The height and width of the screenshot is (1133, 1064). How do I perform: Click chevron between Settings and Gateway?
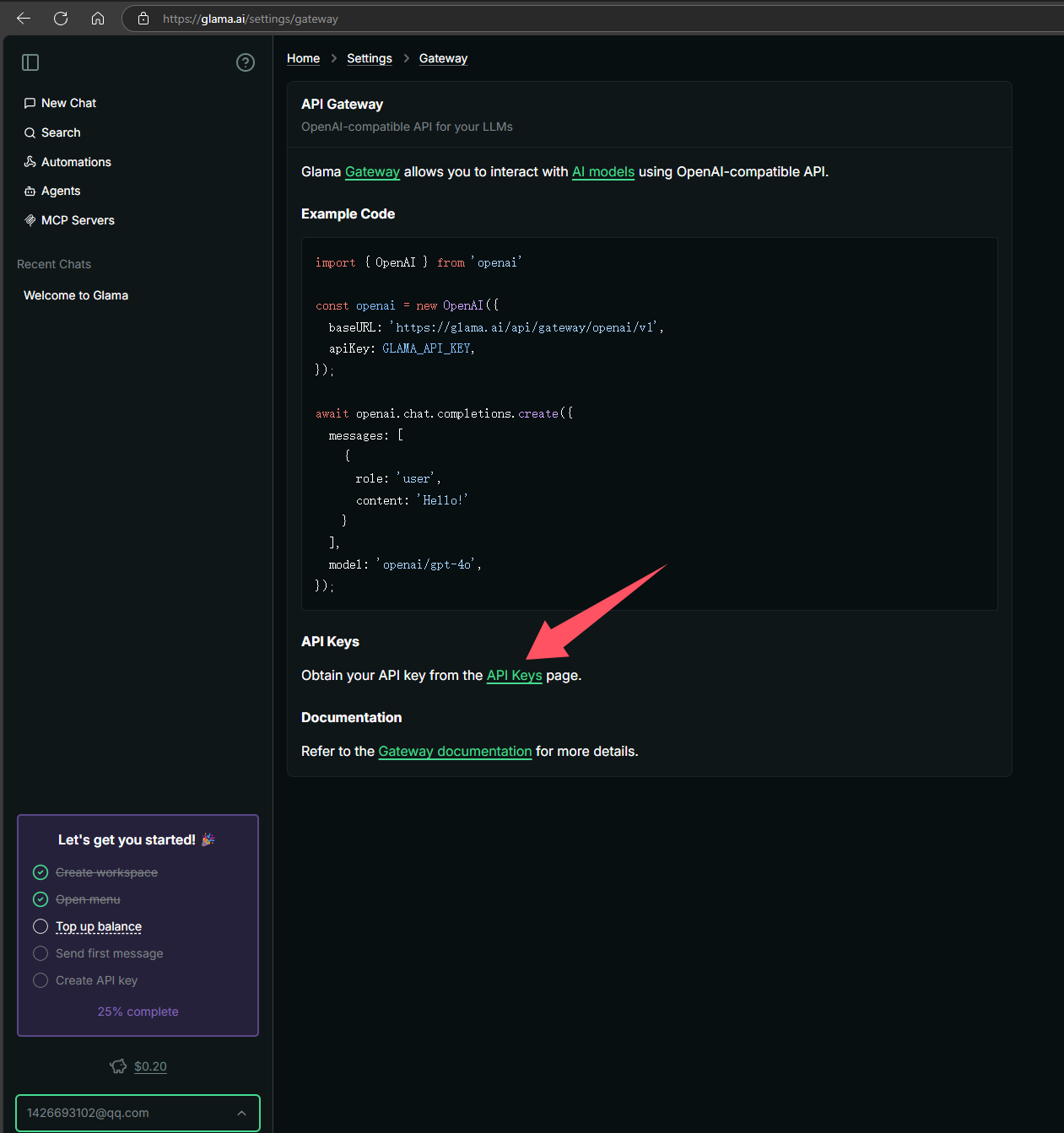pyautogui.click(x=406, y=58)
